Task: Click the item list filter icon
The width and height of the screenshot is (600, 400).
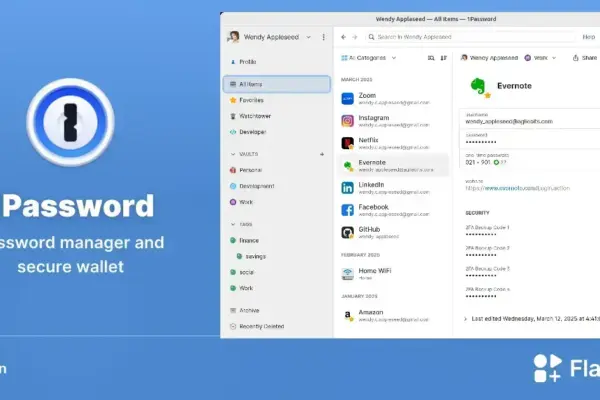Action: [x=431, y=58]
